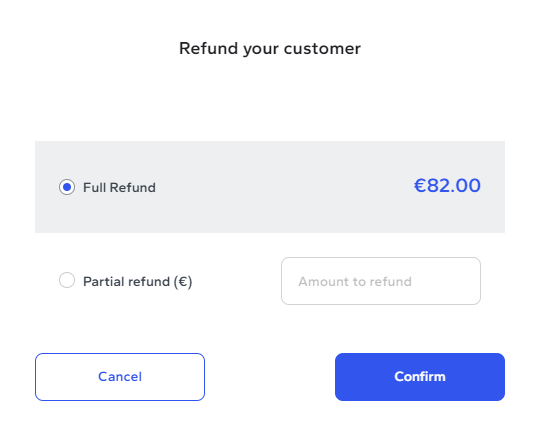Cancel the refund dialog

[x=120, y=377]
